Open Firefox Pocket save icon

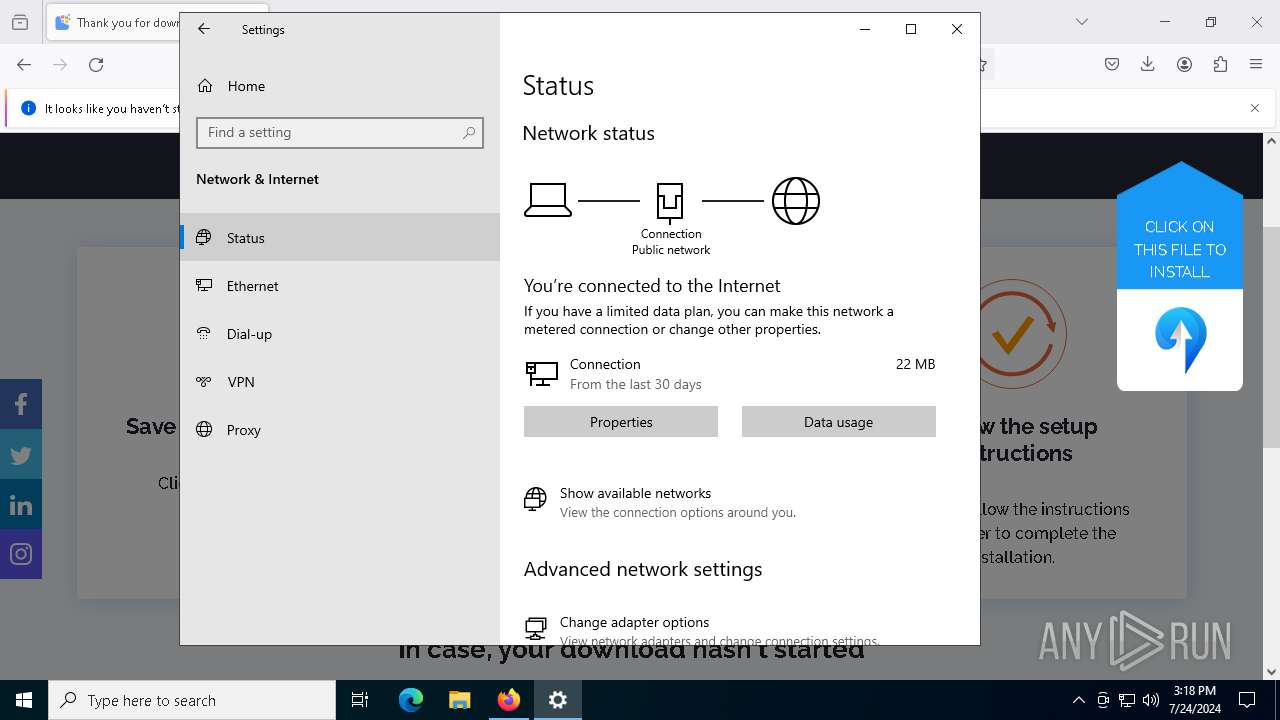pyautogui.click(x=1112, y=65)
